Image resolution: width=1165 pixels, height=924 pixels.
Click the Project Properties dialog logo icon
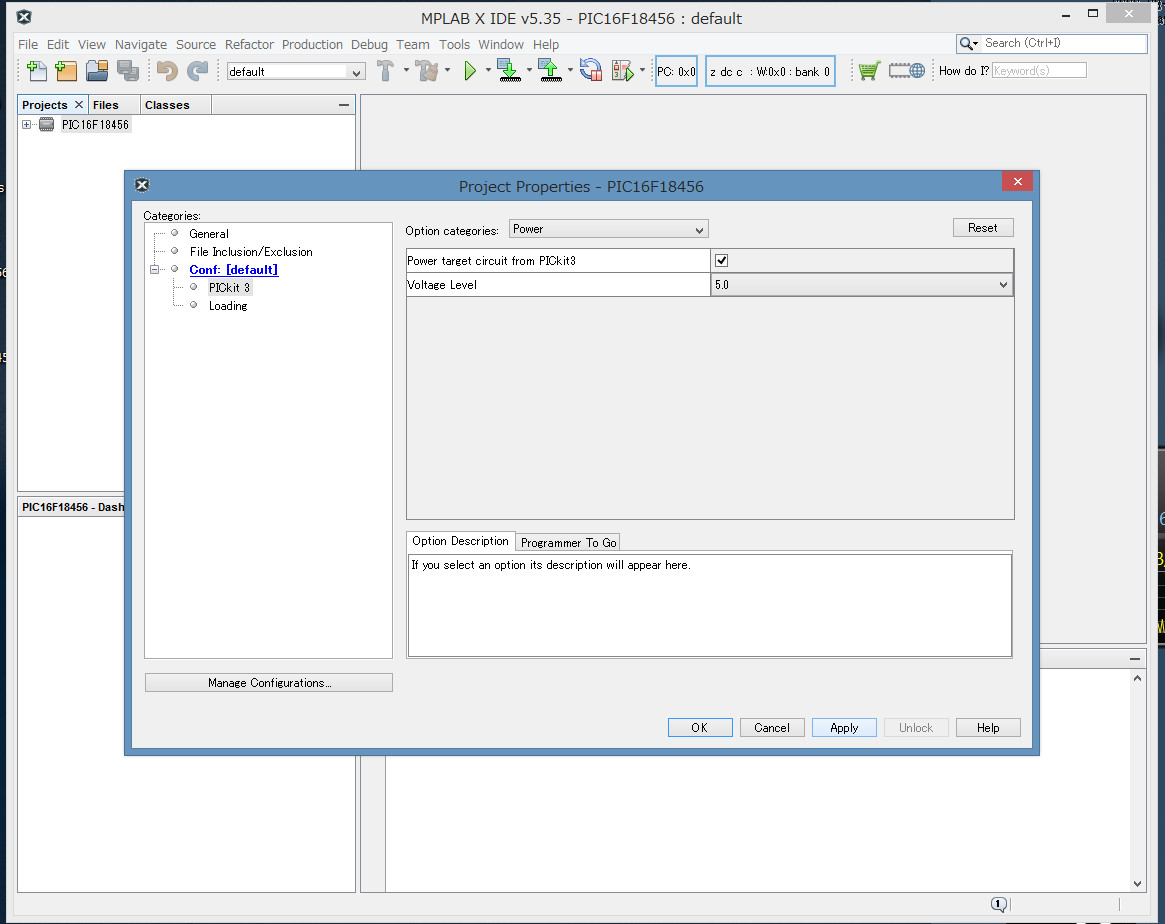point(142,185)
